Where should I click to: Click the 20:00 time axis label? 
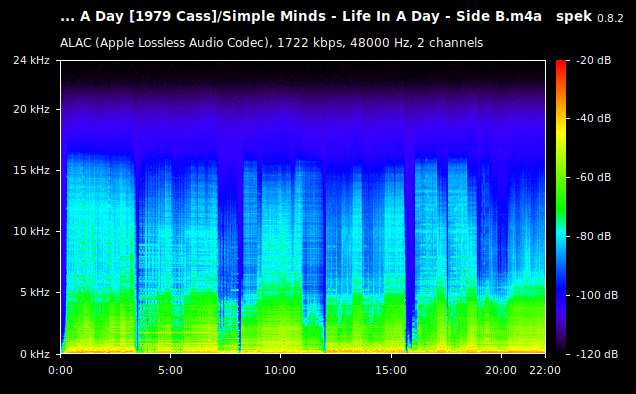click(501, 370)
